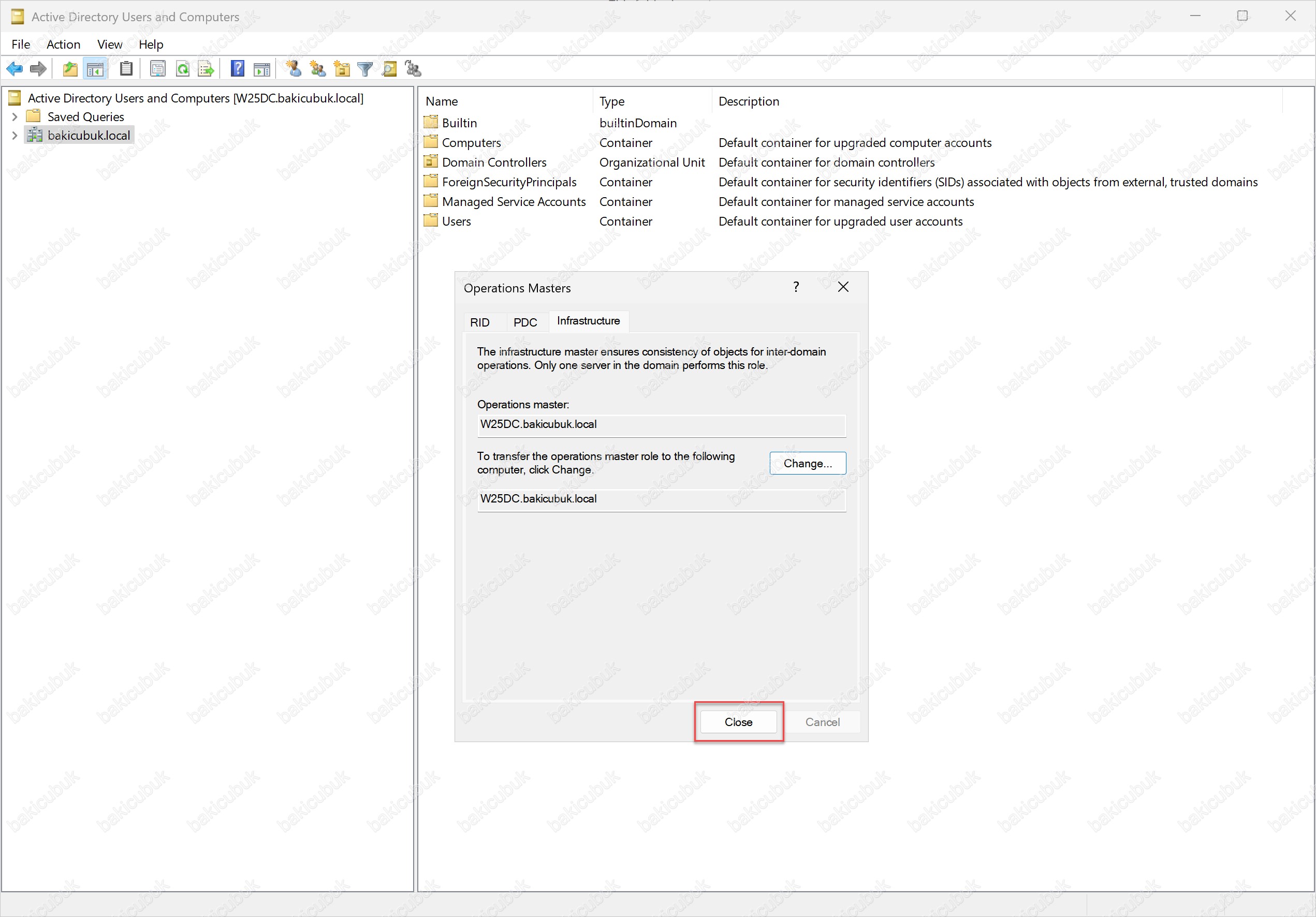Click the create new organizational unit icon
This screenshot has height=917, width=1316.
tap(342, 69)
